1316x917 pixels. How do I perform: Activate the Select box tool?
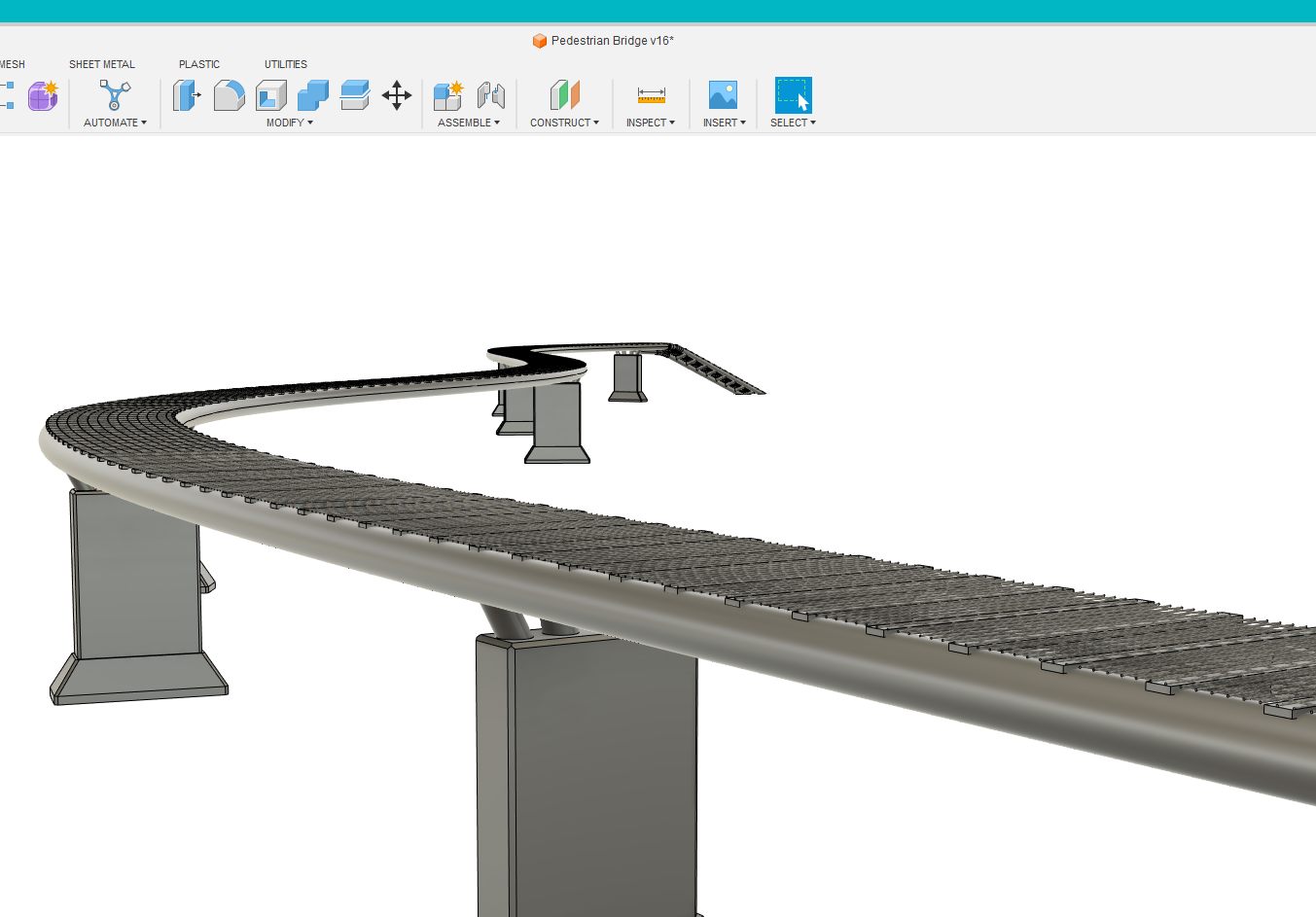[x=792, y=95]
